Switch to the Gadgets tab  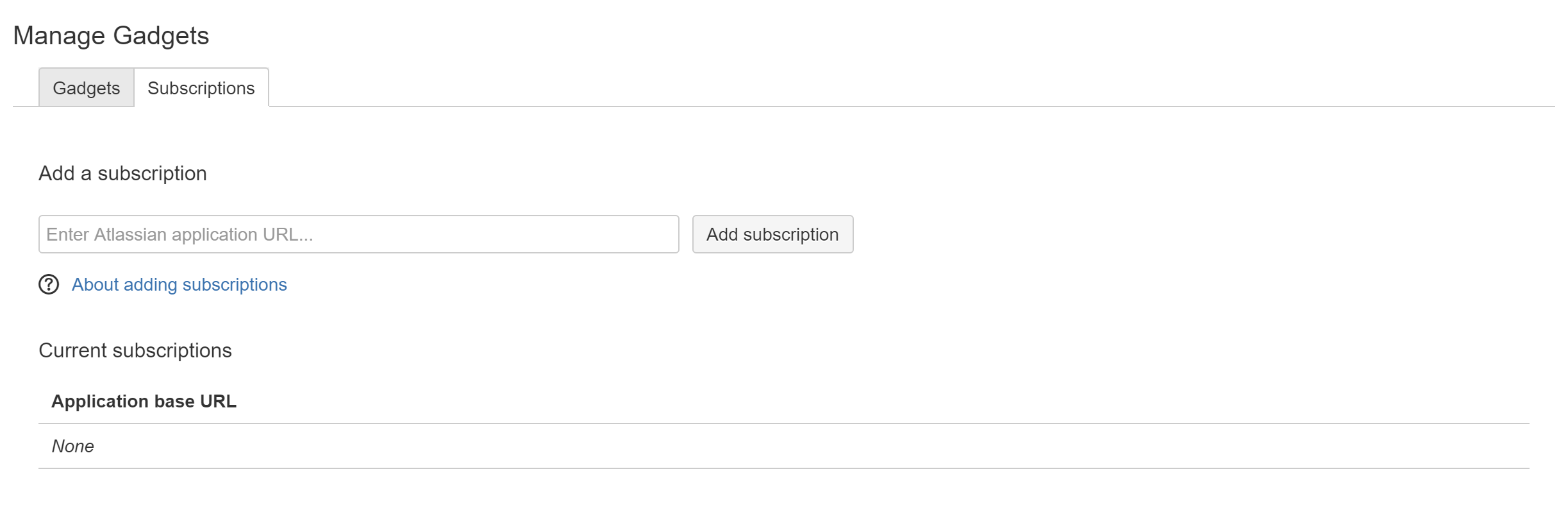87,88
